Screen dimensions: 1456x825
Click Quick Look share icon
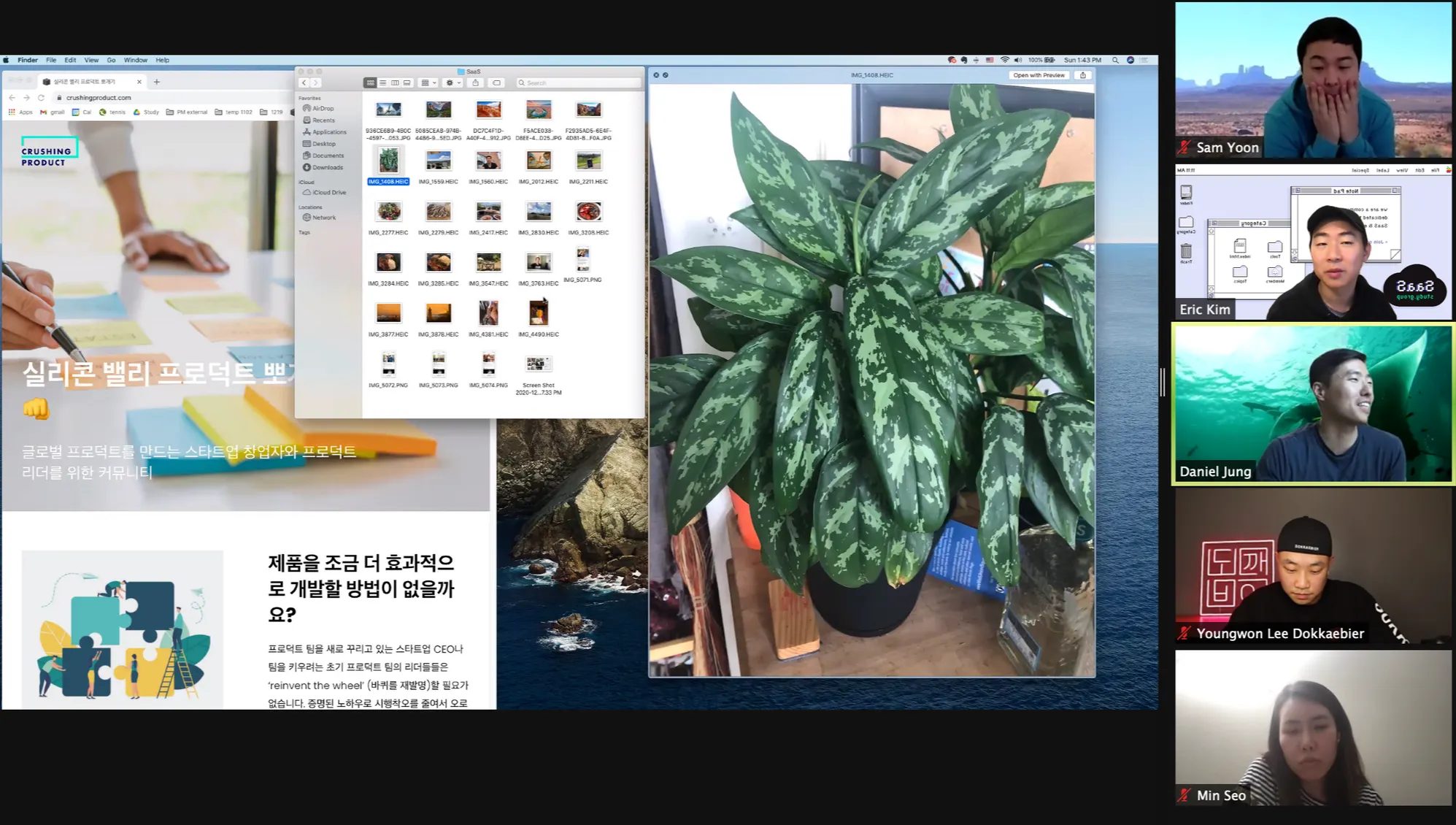pos(1083,75)
